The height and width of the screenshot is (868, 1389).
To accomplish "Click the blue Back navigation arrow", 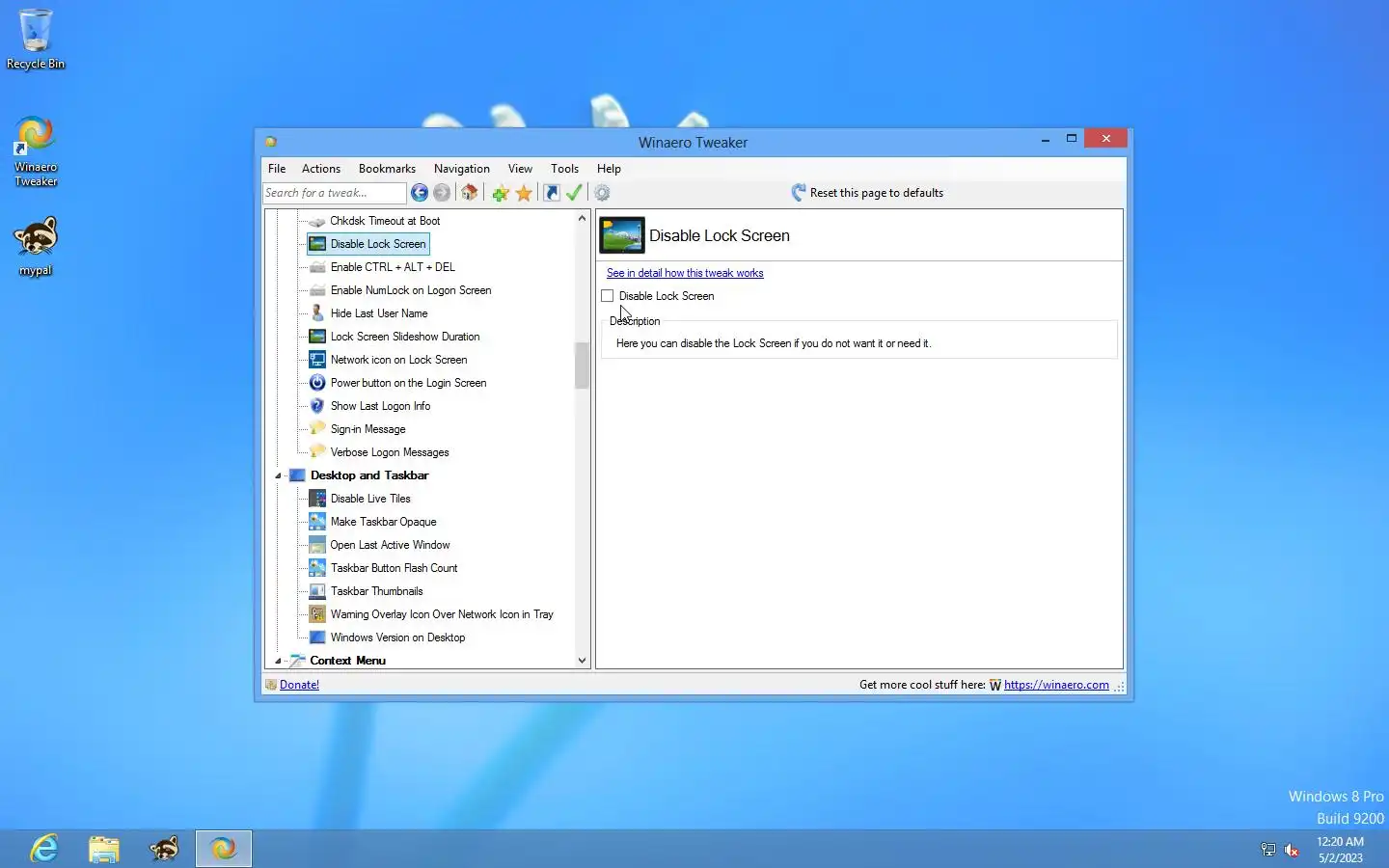I will pyautogui.click(x=420, y=193).
